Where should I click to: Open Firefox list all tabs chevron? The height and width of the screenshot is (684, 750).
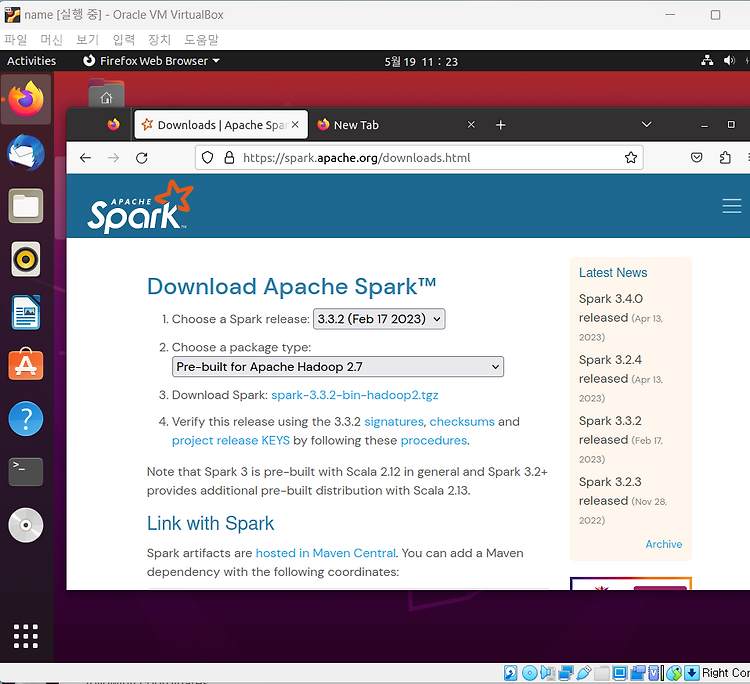pyautogui.click(x=646, y=125)
